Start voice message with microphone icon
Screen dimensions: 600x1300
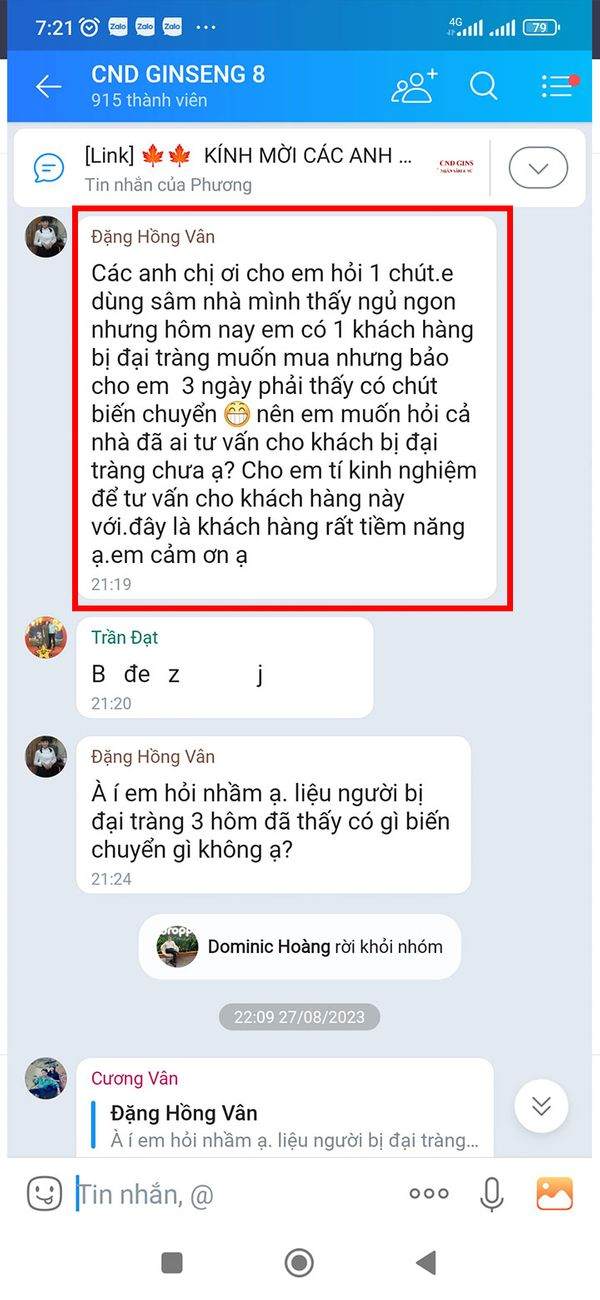click(491, 1193)
